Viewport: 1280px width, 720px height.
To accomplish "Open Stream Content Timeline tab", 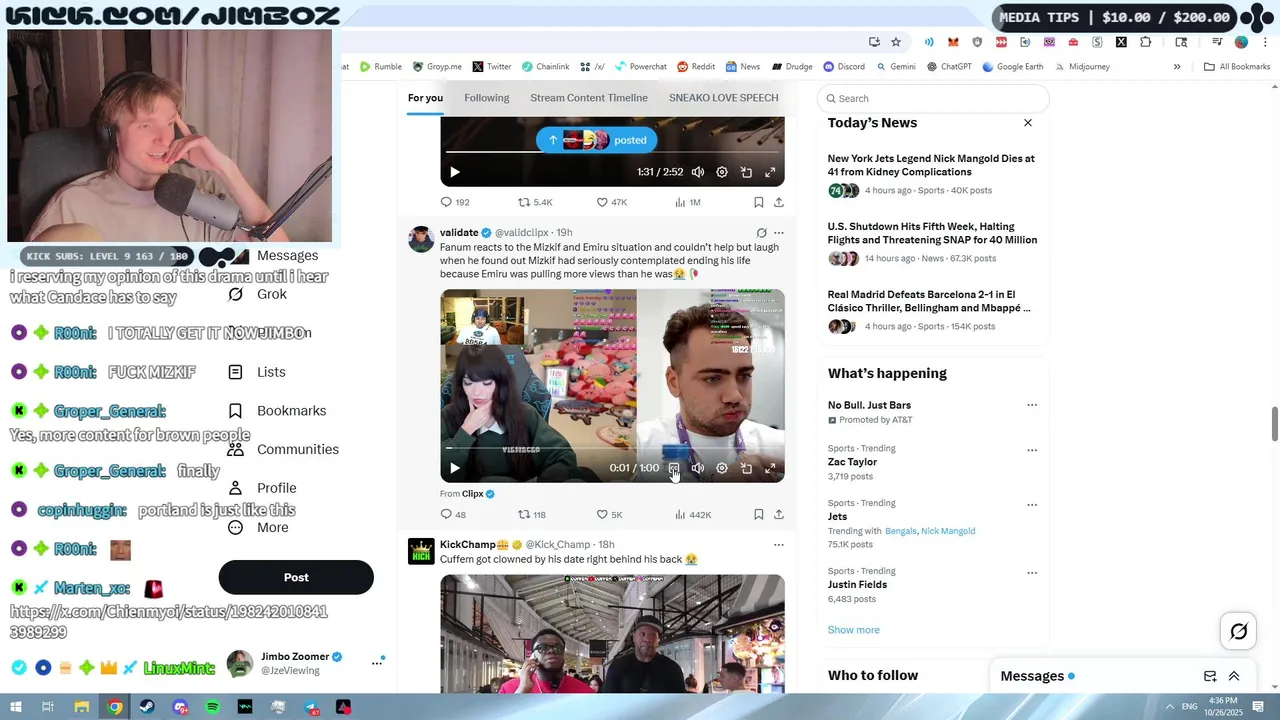I will [x=589, y=98].
